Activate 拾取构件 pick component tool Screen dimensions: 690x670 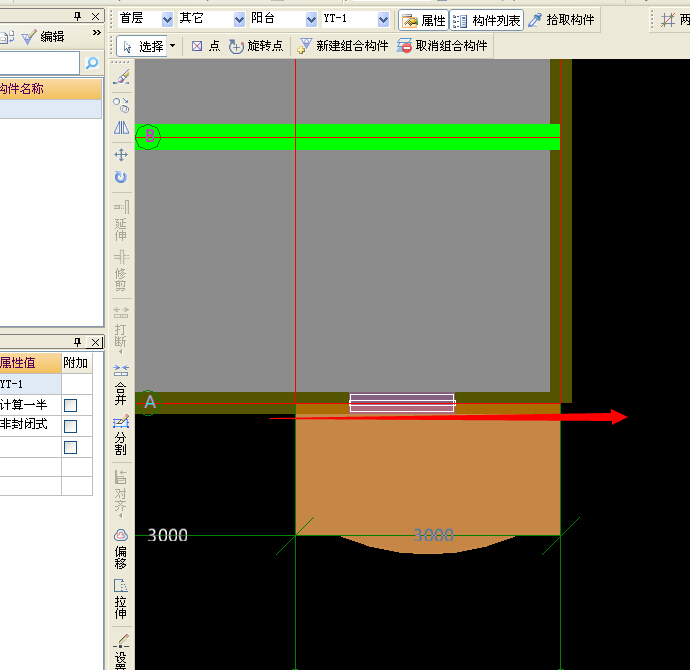561,20
